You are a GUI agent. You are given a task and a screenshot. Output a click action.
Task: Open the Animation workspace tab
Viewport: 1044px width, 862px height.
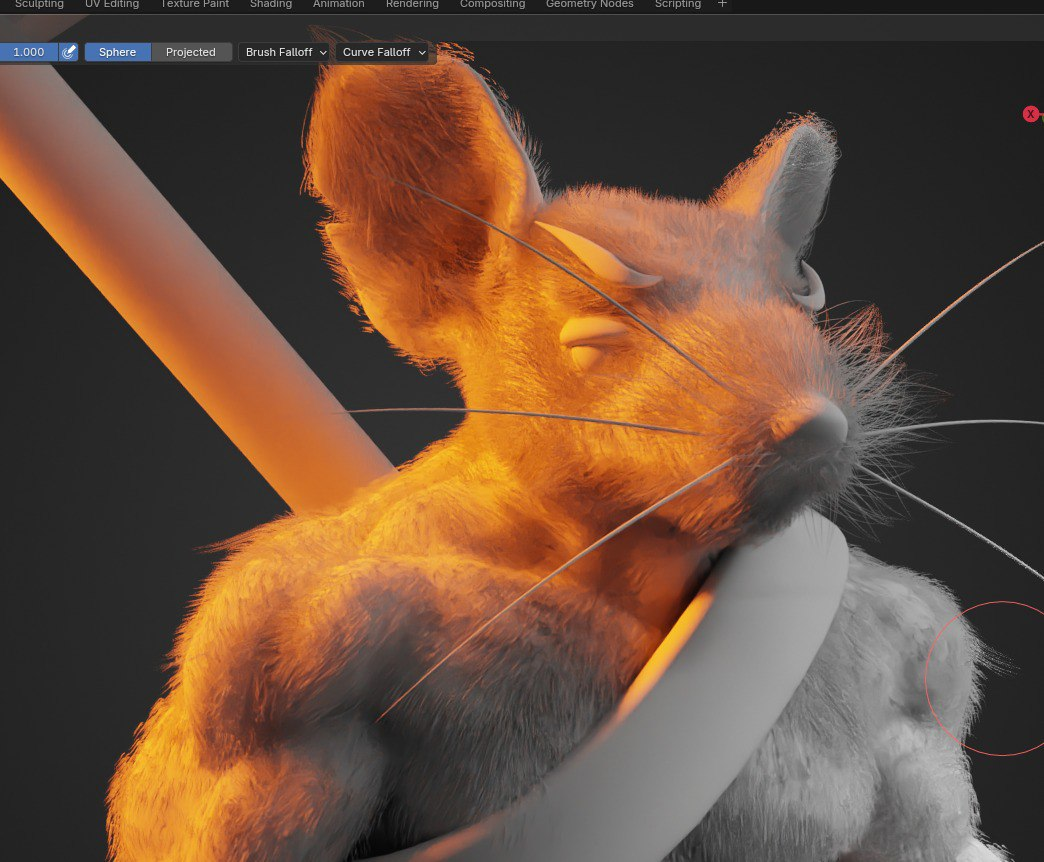pyautogui.click(x=339, y=4)
